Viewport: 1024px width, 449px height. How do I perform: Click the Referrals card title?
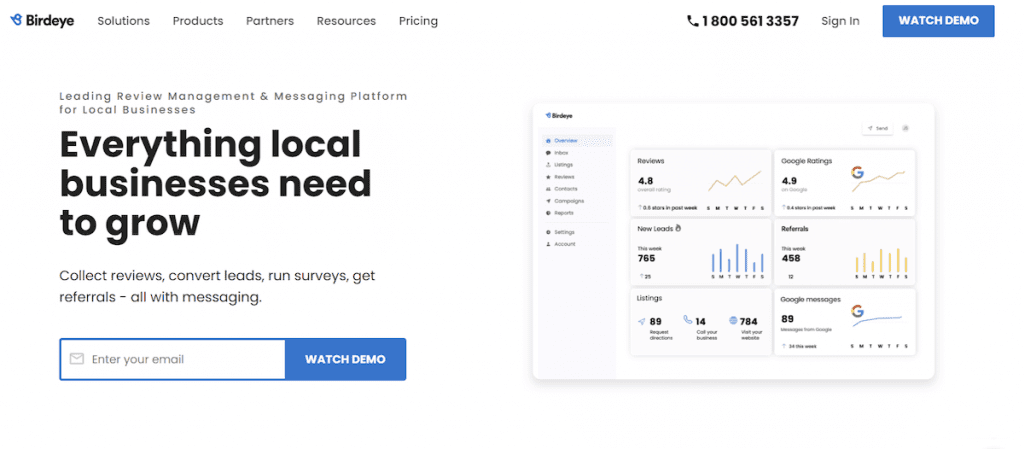[x=795, y=229]
